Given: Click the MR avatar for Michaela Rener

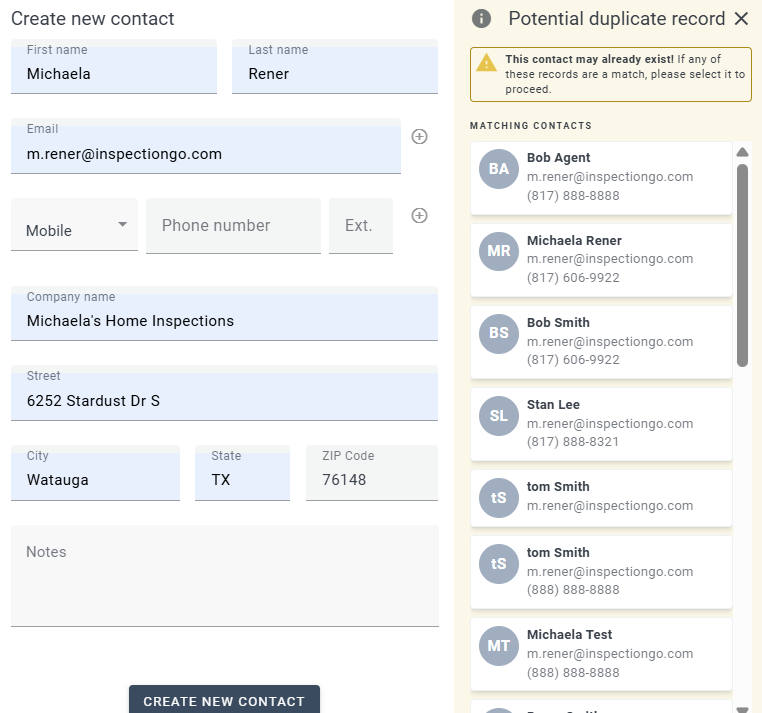Looking at the screenshot, I should (499, 251).
